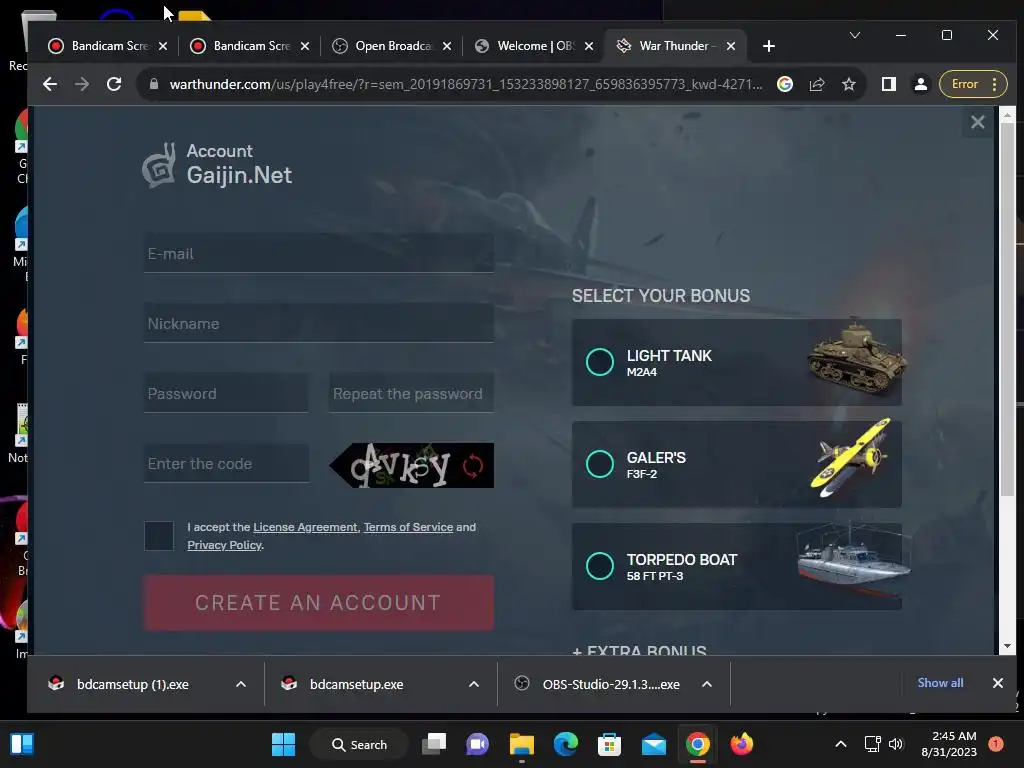
Task: Click the Chrome taskbar icon
Action: point(697,744)
